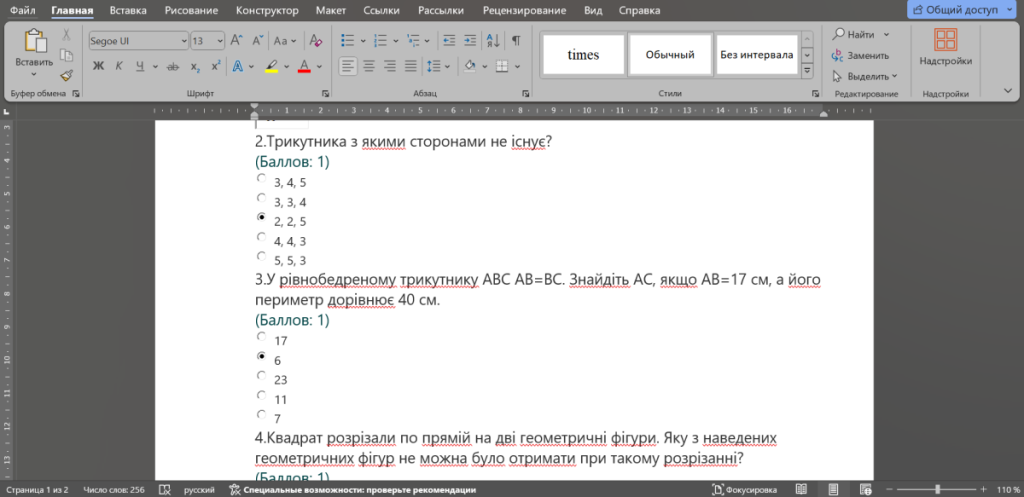Click the red font color swatch
Screen dimensions: 1024x497
pos(304,66)
